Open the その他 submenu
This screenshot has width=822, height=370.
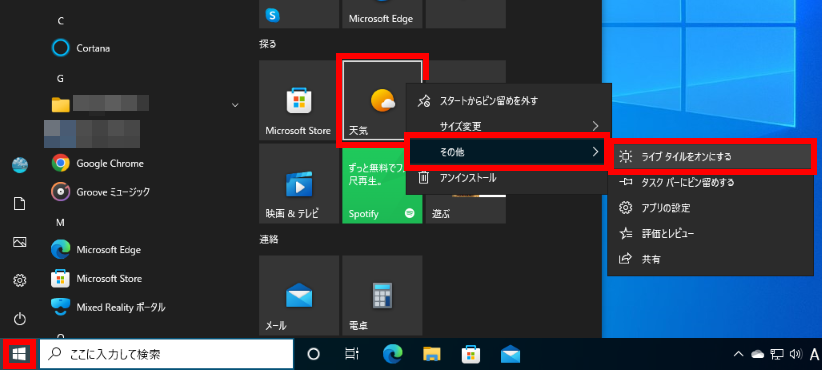coord(507,152)
